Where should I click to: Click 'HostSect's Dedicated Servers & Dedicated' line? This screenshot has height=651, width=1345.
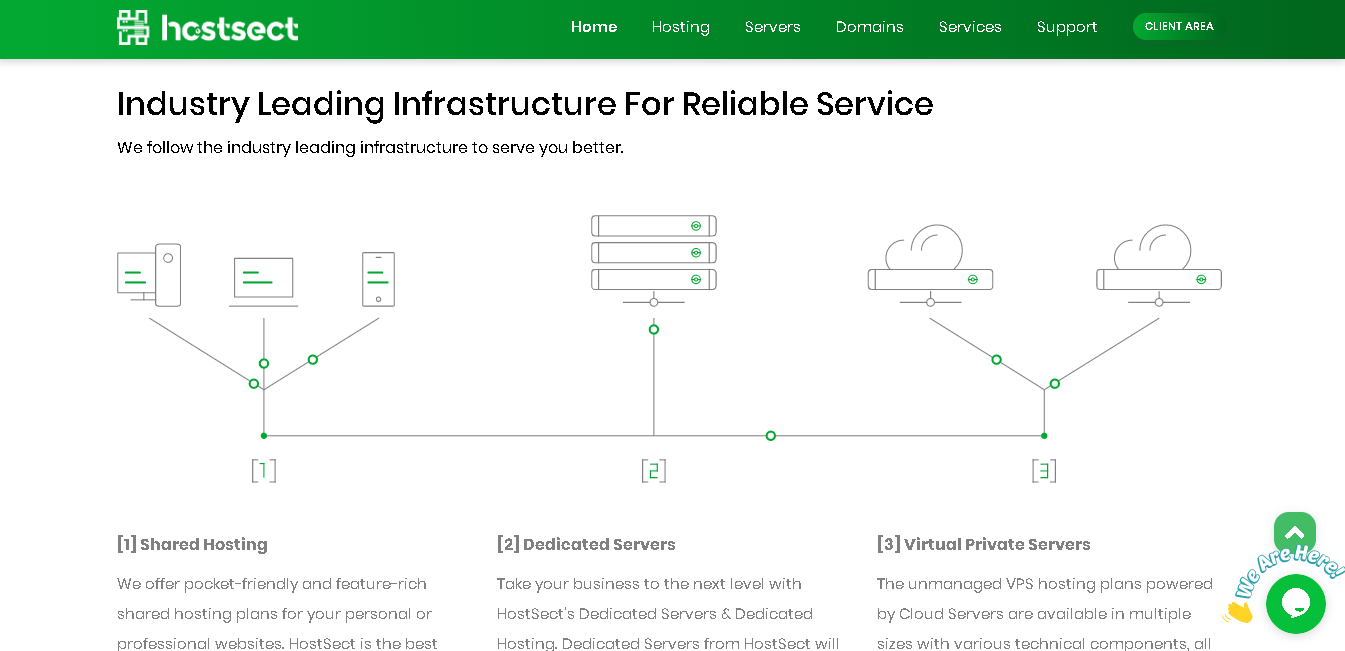pos(655,614)
